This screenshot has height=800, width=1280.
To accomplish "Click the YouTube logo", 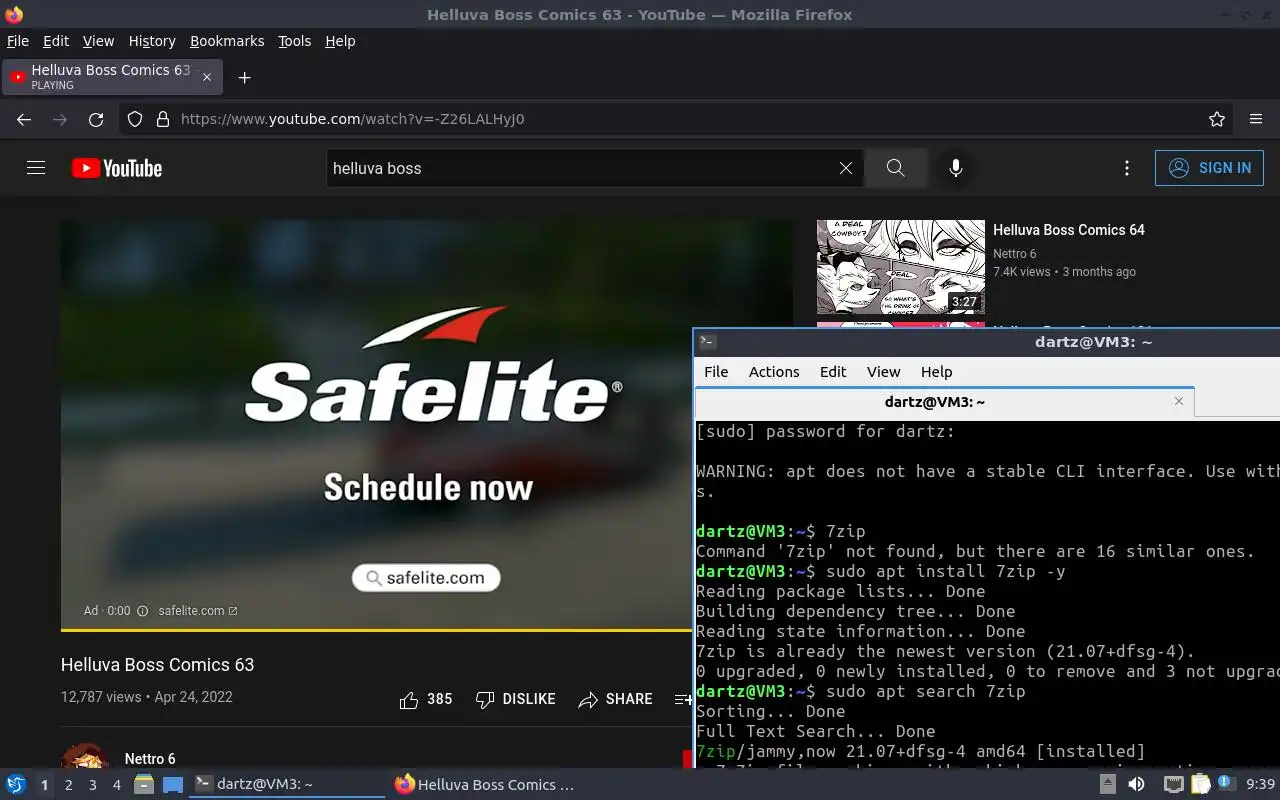I will point(117,168).
